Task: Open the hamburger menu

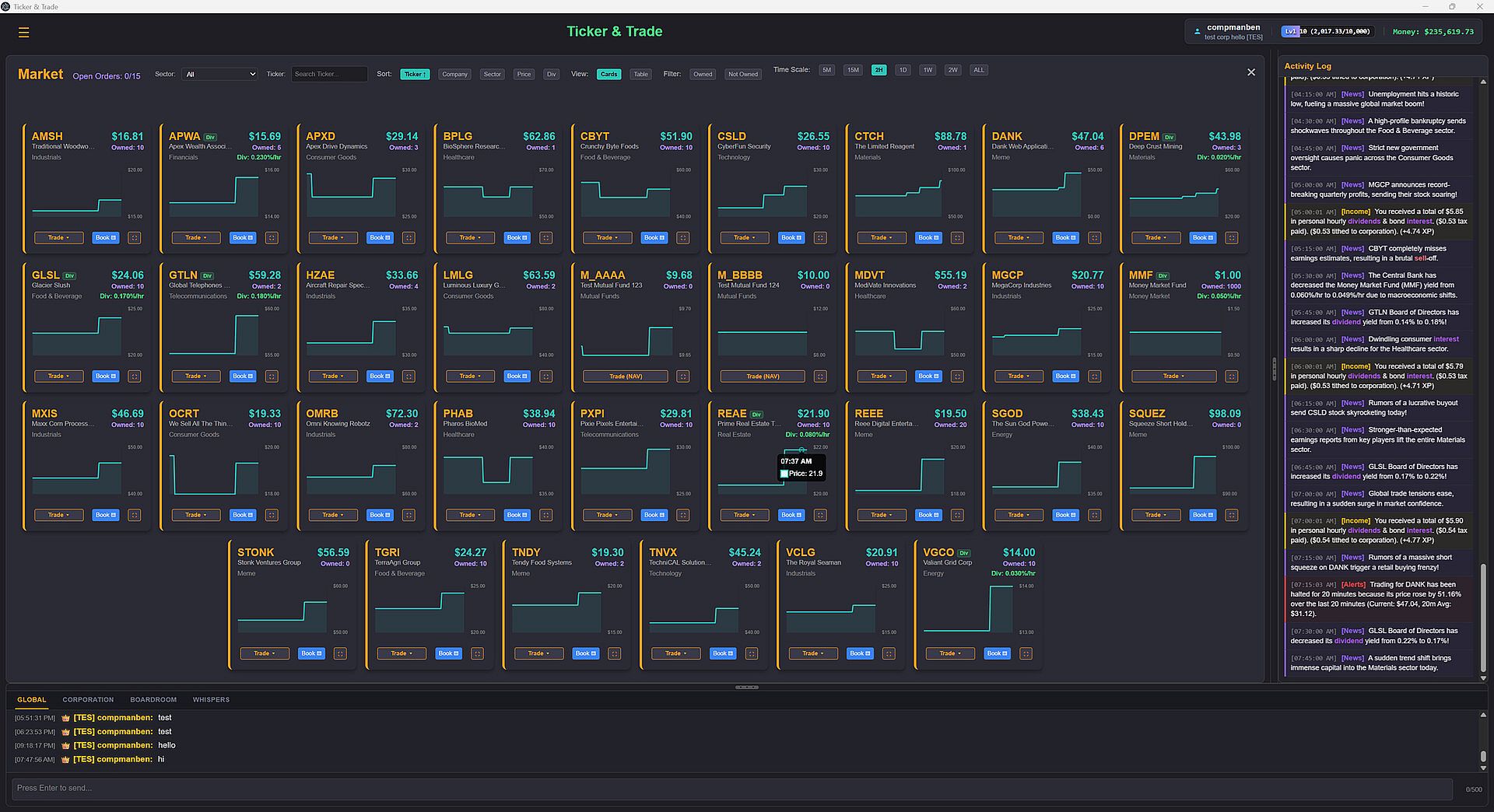Action: point(23,32)
